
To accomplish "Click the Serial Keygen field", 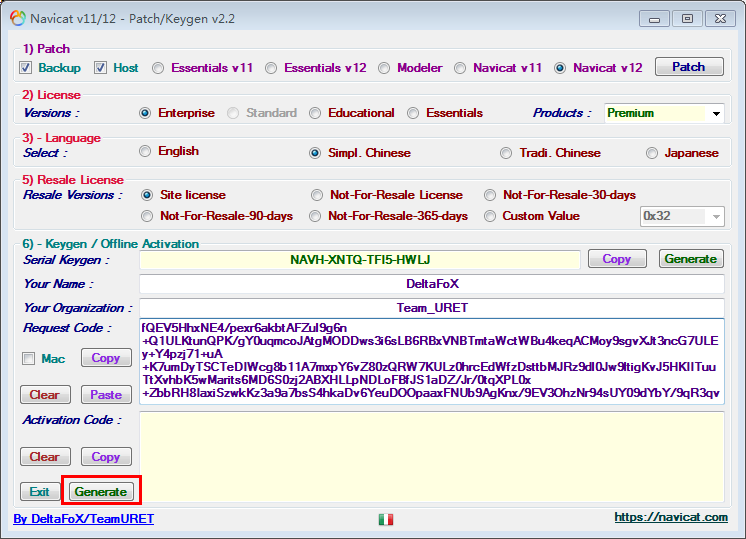I will click(x=360, y=260).
